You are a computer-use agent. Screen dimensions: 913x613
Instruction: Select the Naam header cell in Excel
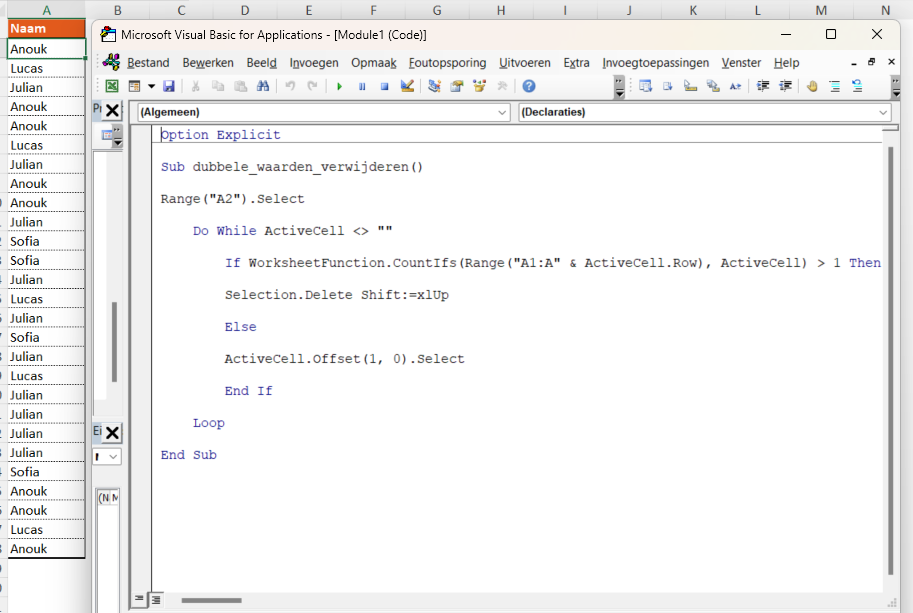(46, 29)
